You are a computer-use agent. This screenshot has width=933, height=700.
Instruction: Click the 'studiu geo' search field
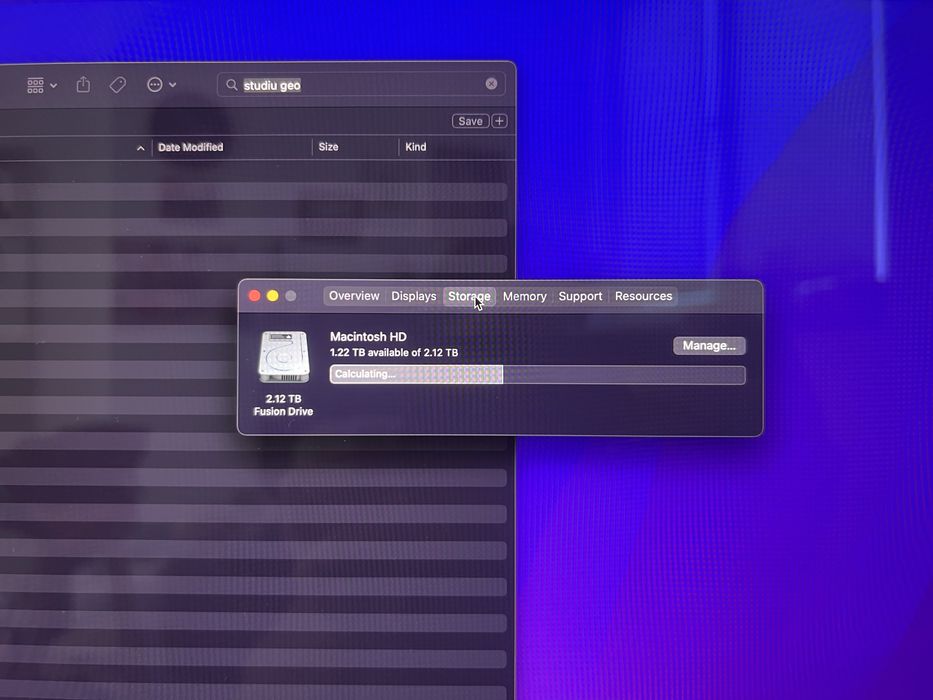[x=361, y=85]
